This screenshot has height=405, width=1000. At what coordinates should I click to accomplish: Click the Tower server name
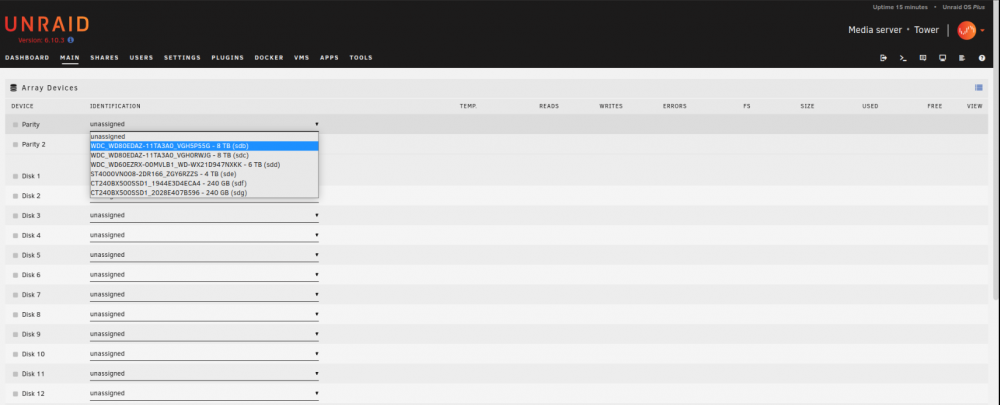pyautogui.click(x=927, y=30)
